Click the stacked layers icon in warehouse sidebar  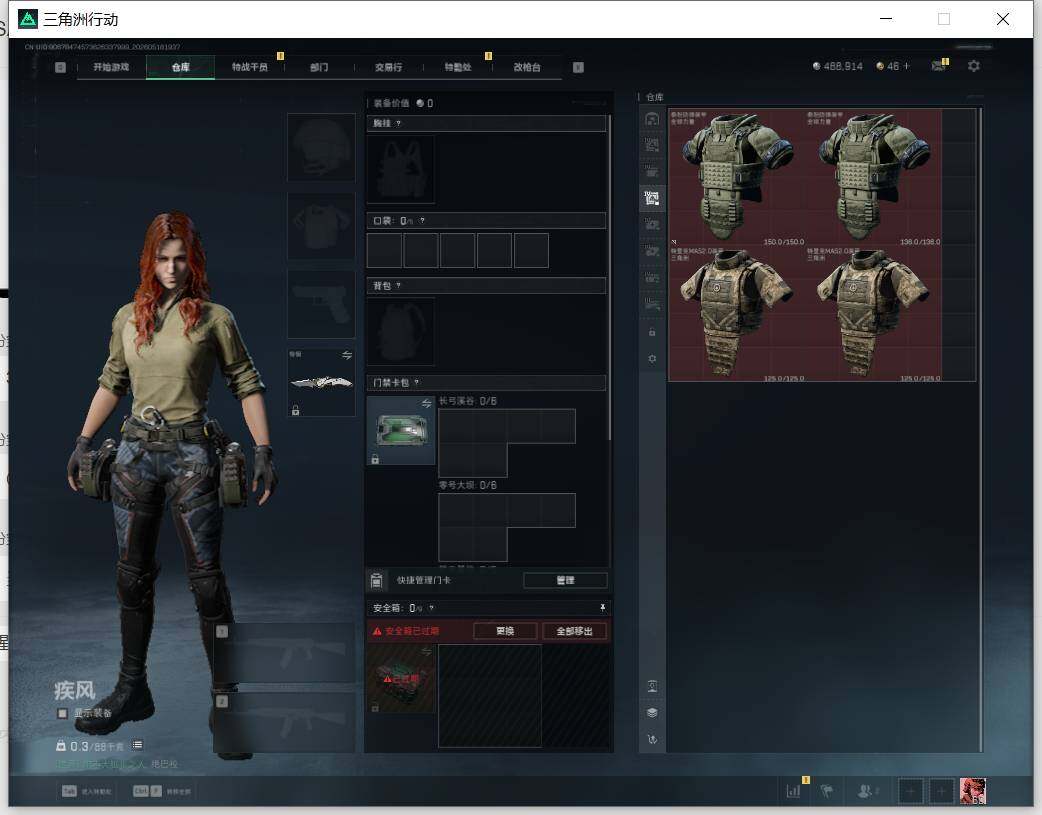(x=652, y=713)
